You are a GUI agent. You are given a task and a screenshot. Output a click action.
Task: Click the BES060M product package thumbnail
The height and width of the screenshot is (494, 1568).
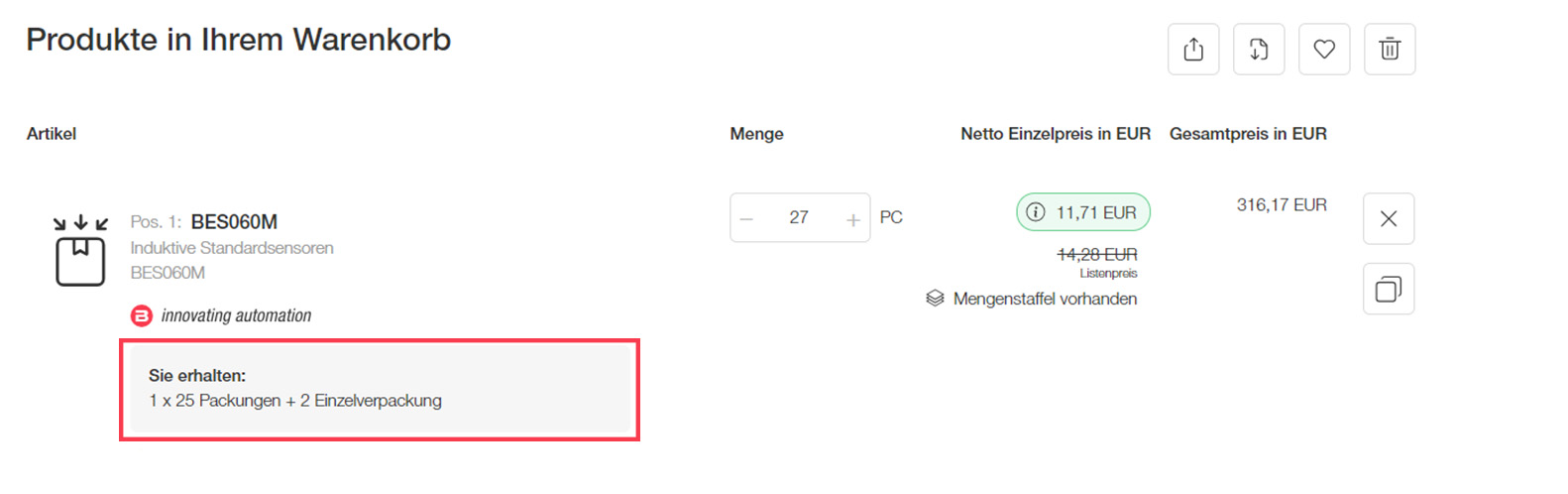(x=80, y=252)
